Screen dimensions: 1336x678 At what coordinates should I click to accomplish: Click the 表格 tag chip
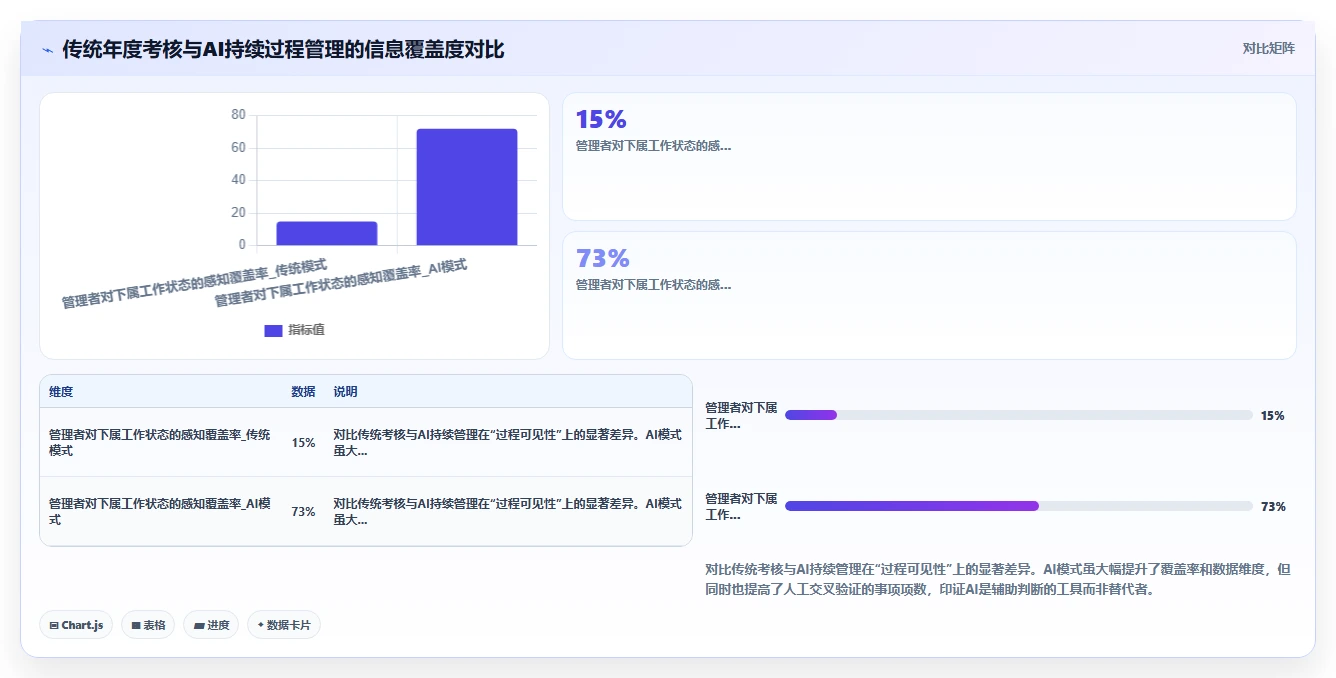(148, 625)
